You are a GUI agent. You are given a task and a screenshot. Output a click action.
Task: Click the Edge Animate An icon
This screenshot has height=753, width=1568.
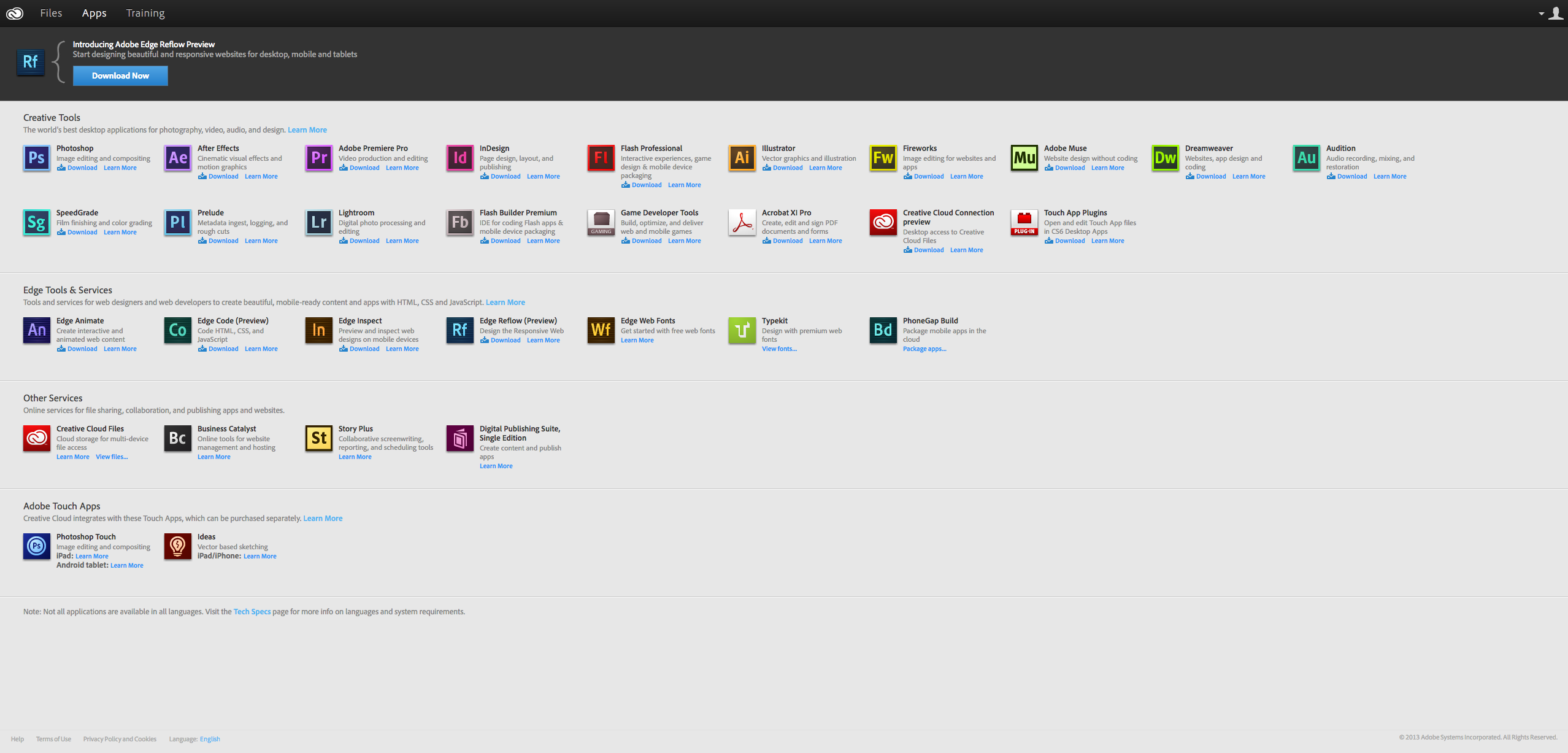(x=37, y=331)
